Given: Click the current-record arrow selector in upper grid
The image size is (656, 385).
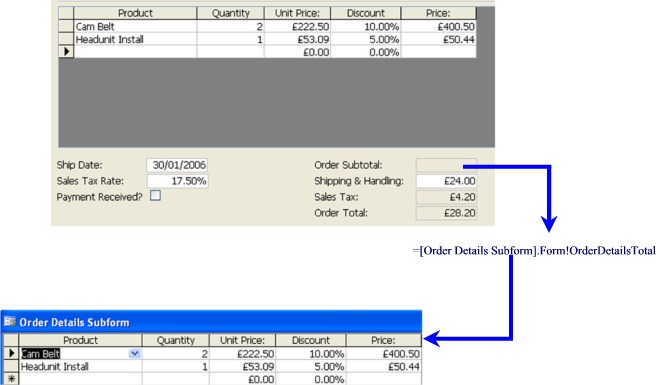Looking at the screenshot, I should point(66,52).
